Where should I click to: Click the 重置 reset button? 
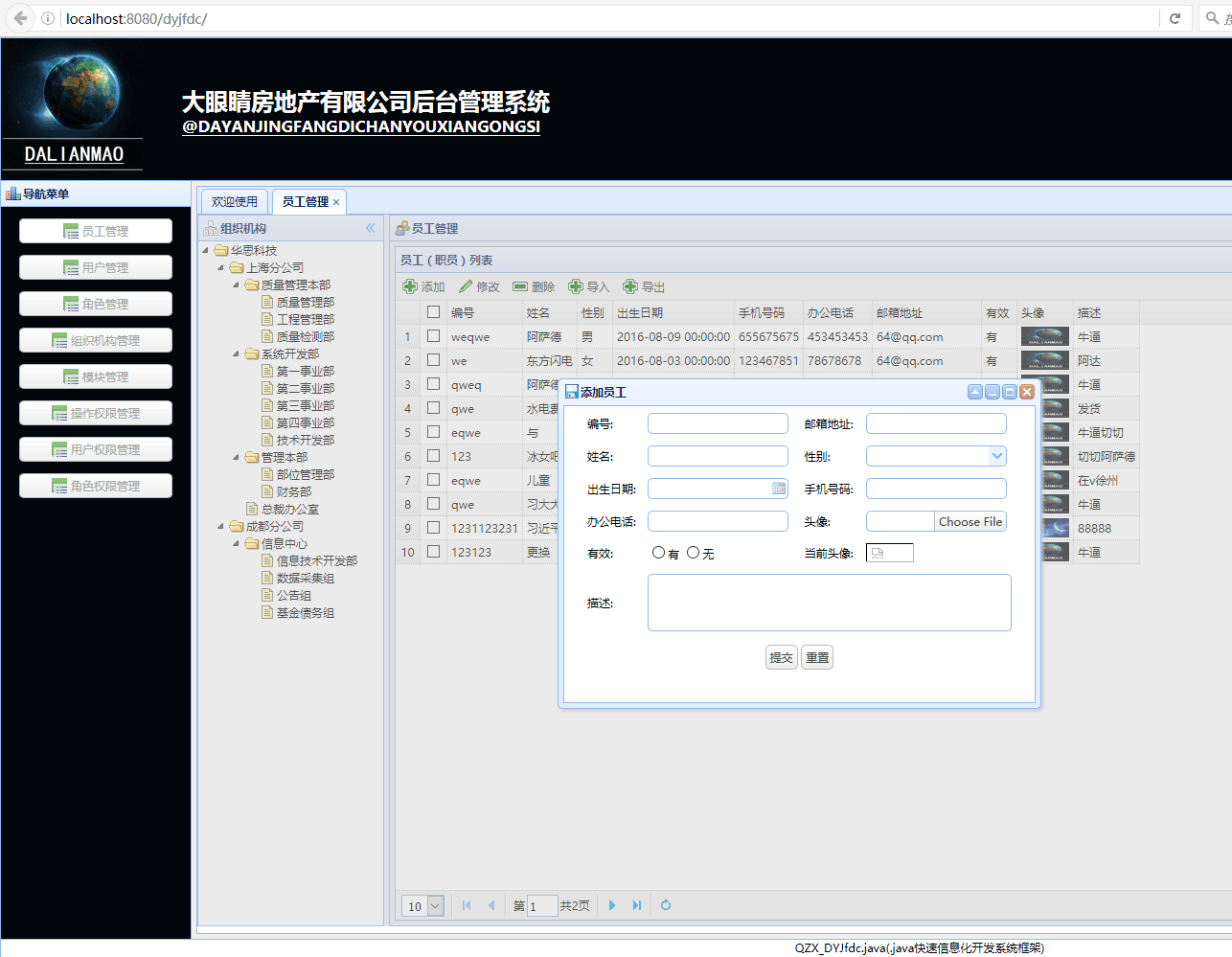817,657
